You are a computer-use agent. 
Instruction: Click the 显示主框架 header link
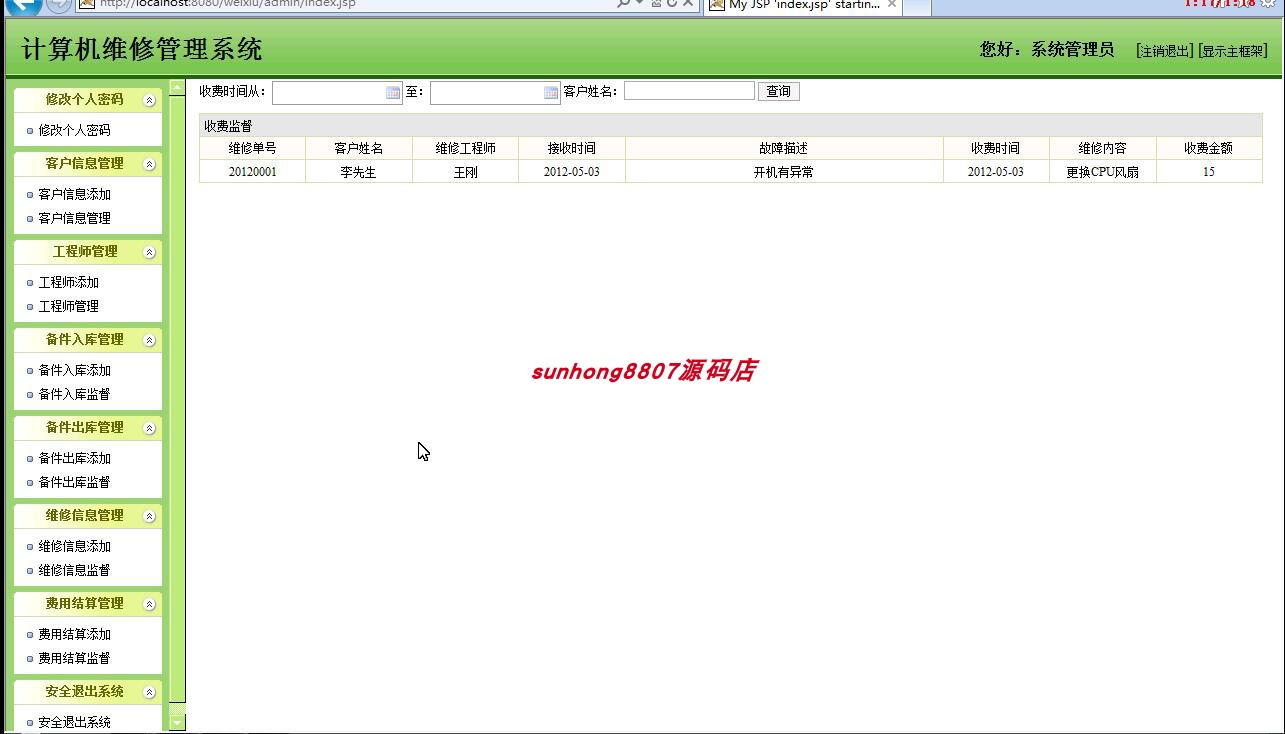coord(1233,51)
